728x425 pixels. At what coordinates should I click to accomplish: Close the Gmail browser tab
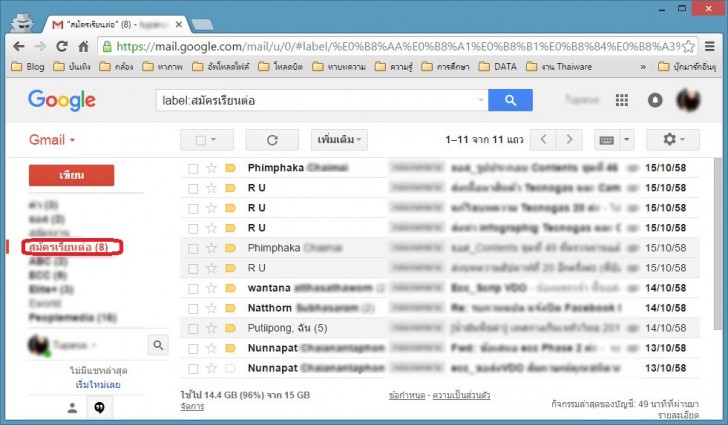(x=179, y=25)
